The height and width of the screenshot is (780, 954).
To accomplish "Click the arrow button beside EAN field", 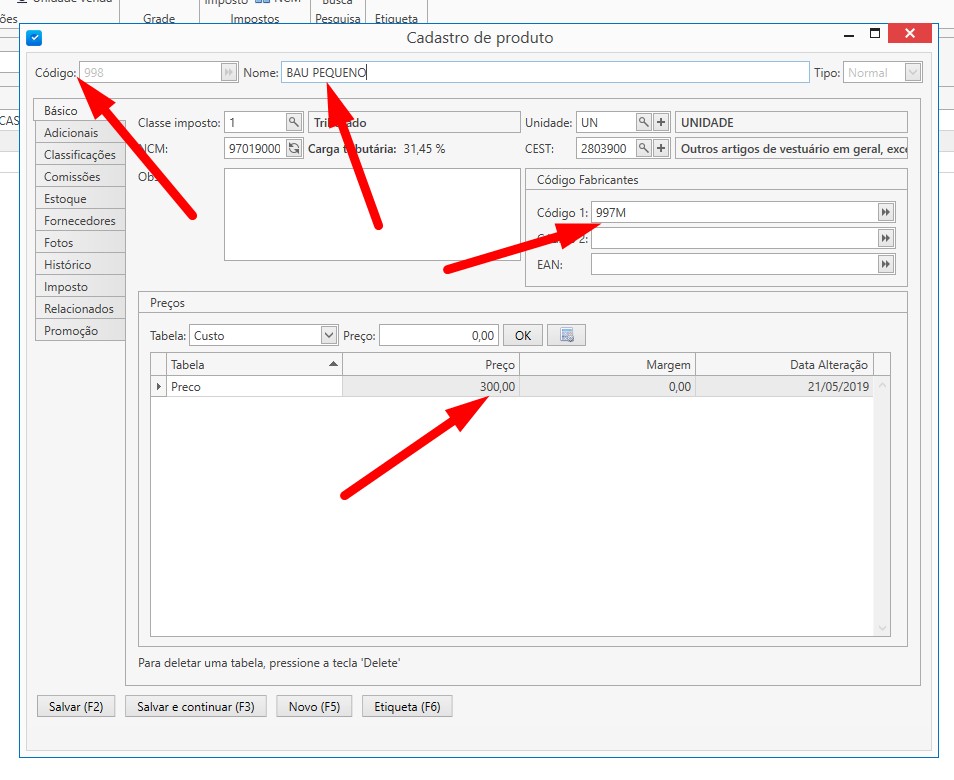I will [886, 264].
